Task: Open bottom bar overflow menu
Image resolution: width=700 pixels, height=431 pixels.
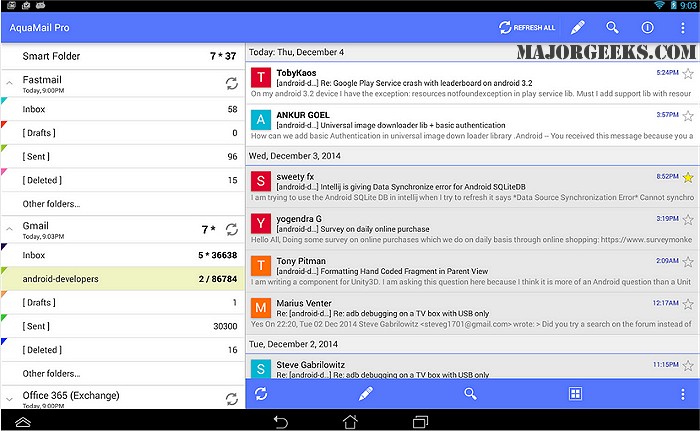Action: [683, 394]
